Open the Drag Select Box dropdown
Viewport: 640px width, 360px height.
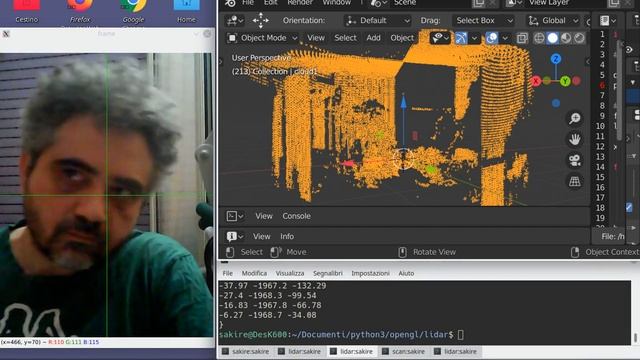483,20
